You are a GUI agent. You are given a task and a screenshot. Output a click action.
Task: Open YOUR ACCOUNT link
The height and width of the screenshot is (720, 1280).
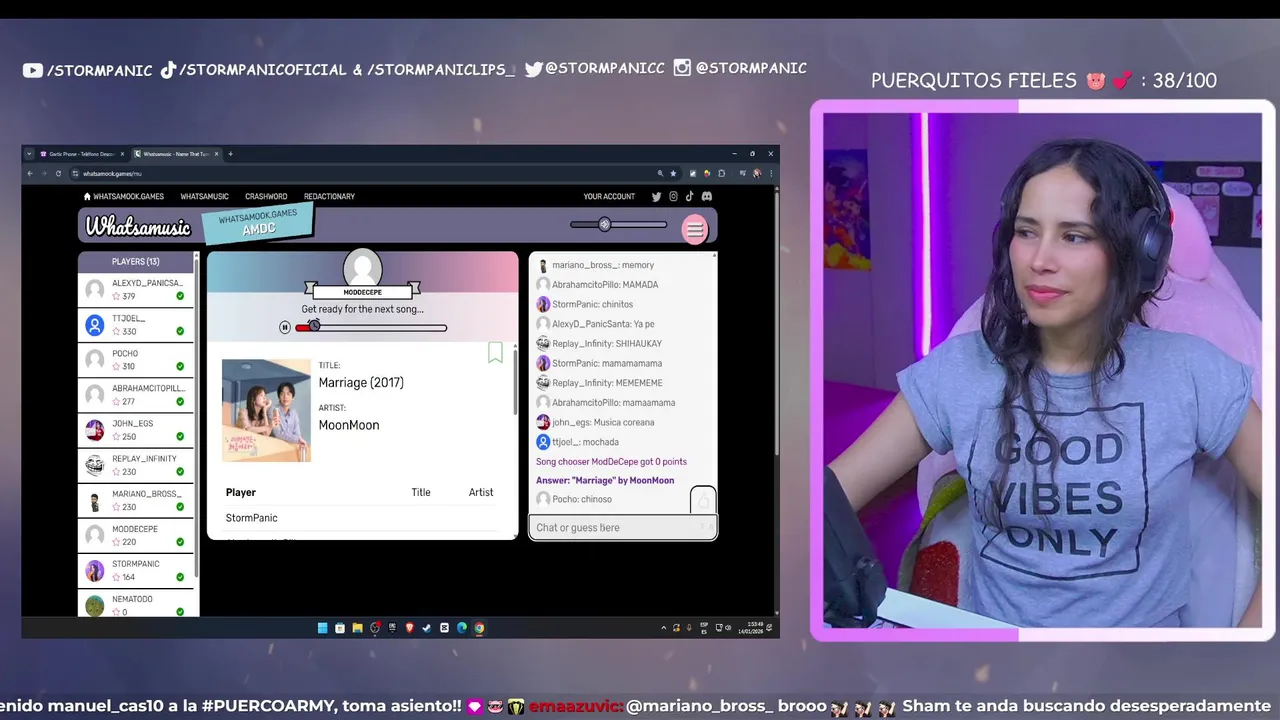(x=609, y=196)
